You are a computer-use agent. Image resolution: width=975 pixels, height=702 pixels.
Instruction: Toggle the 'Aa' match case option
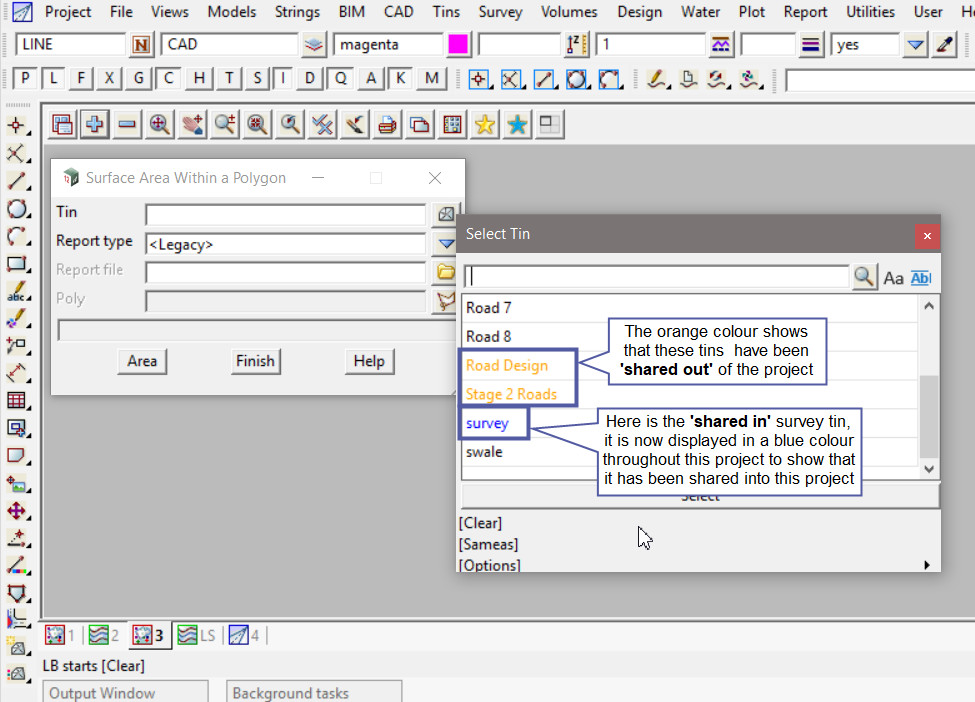pyautogui.click(x=893, y=278)
